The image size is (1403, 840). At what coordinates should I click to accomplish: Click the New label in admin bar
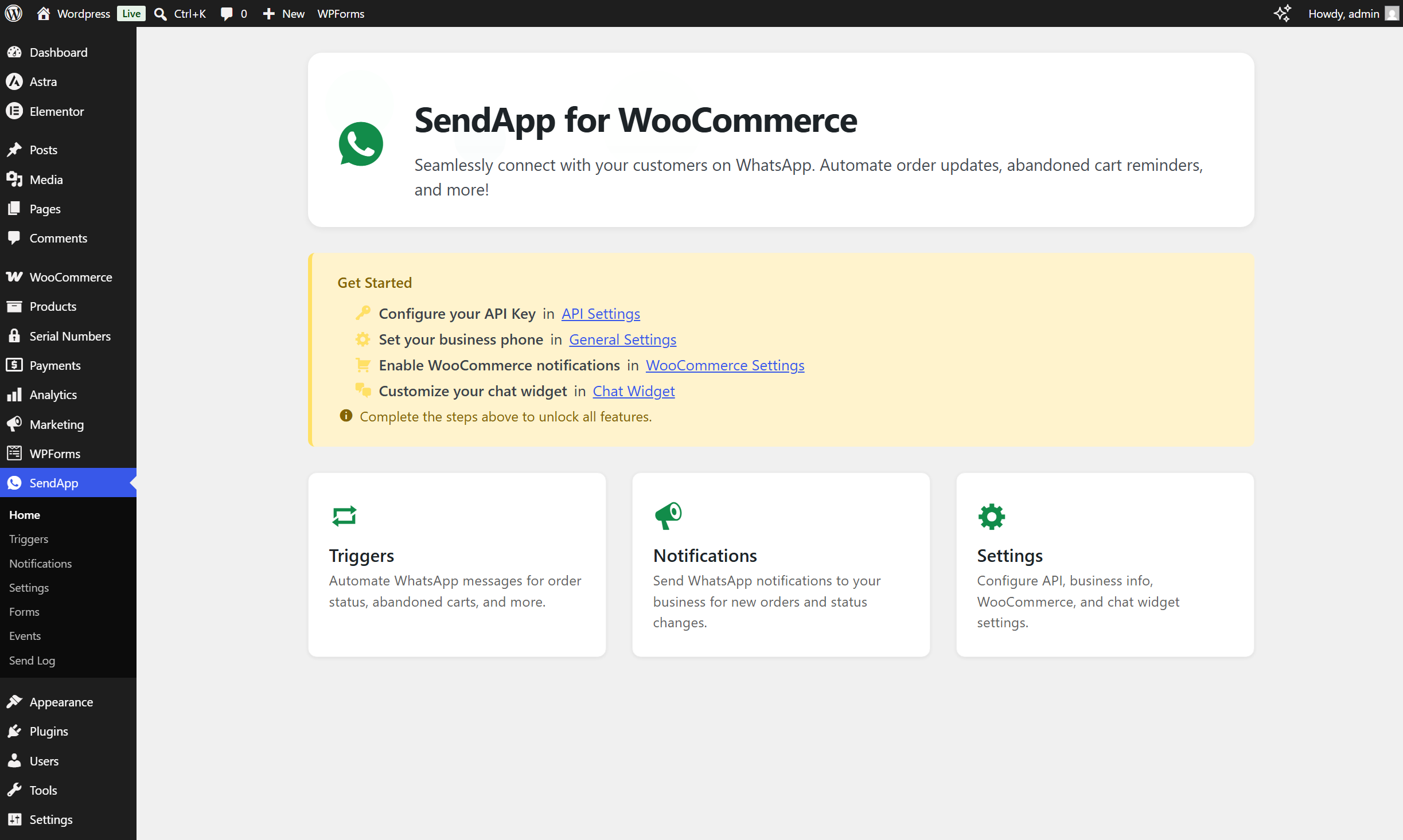click(293, 14)
